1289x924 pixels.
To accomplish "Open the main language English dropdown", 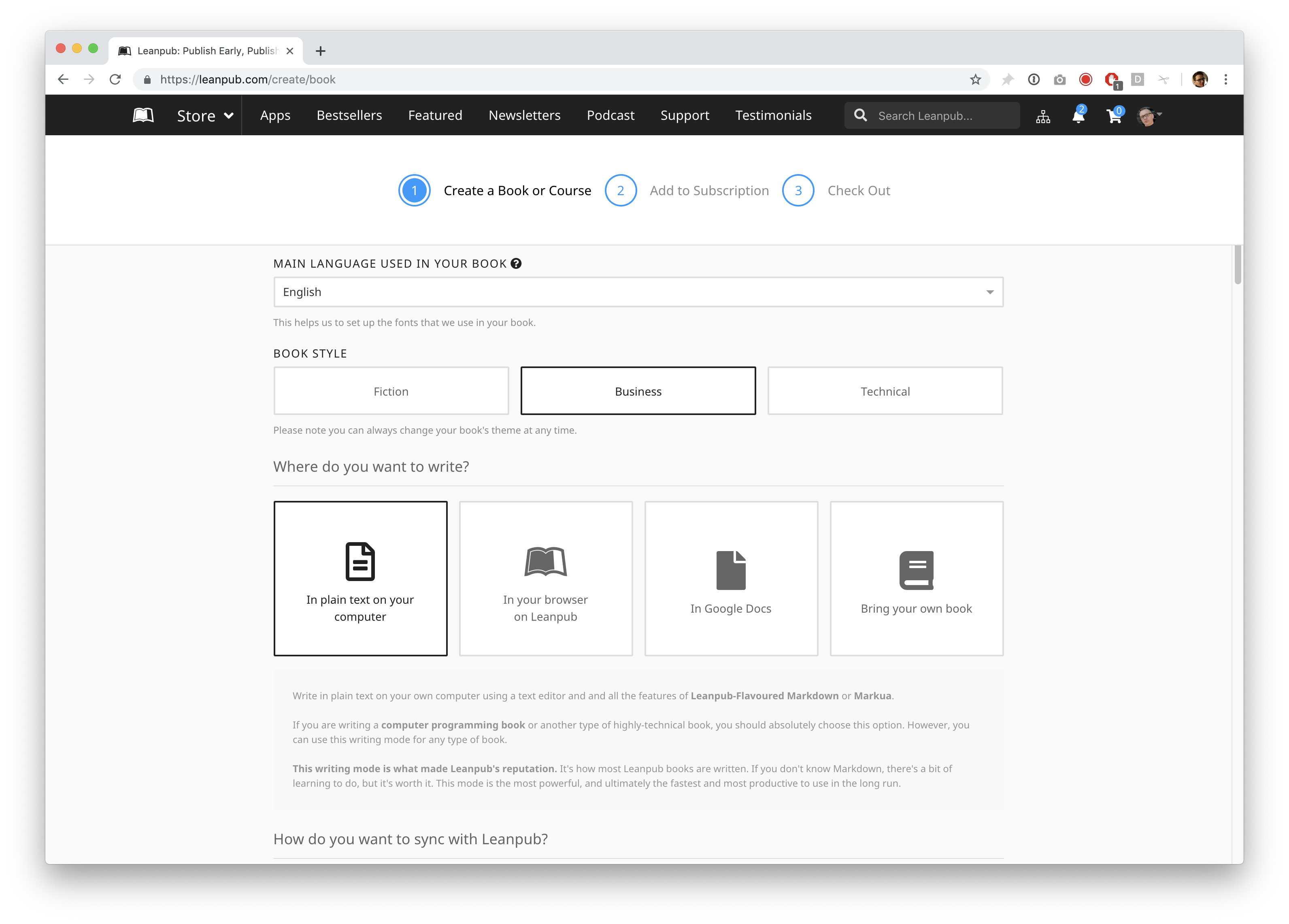I will (638, 292).
